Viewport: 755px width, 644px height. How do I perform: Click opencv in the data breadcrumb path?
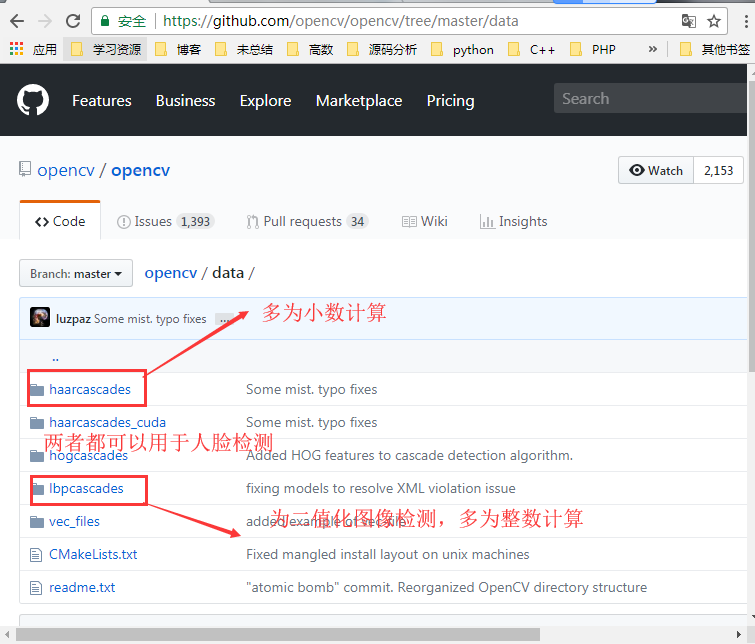(170, 273)
